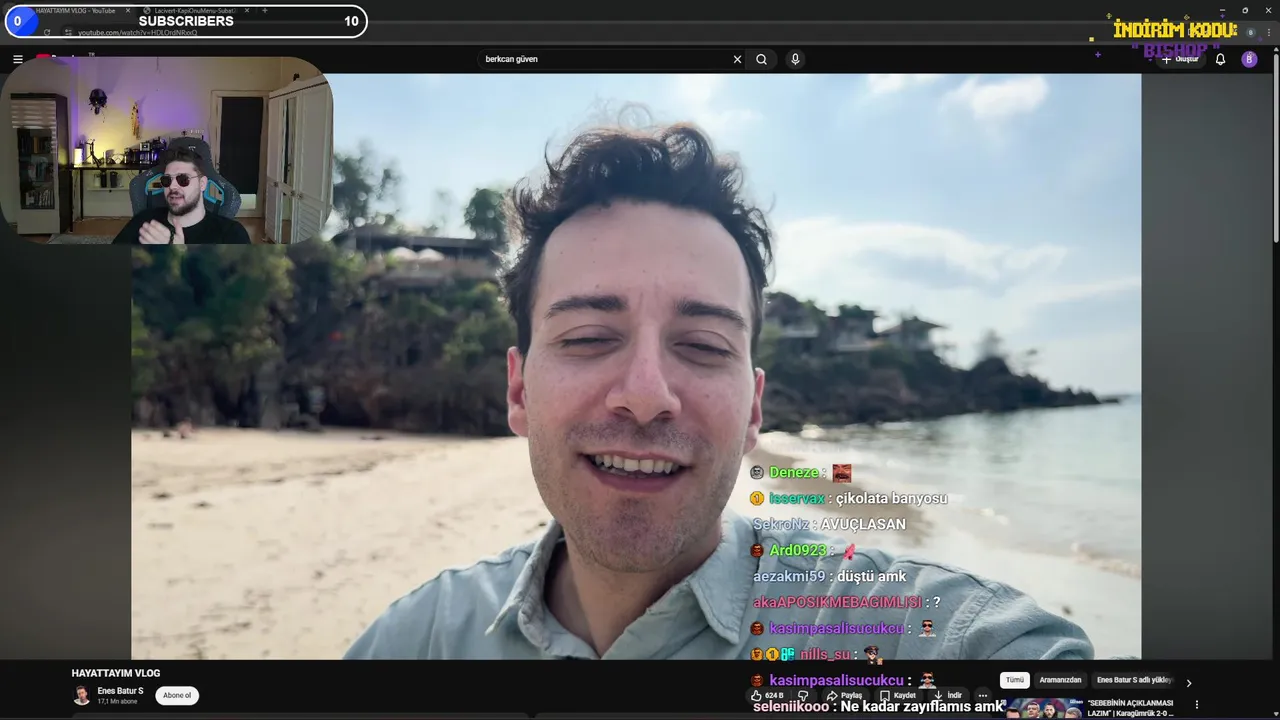Open the 'SEBEBİNİN AÇIKLANMASI LAZIM' video thumbnail
1280x720 pixels.
(1044, 708)
